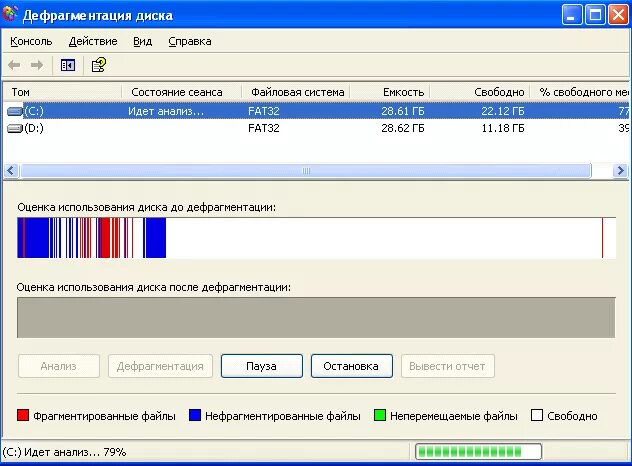
Task: Click the Том column header
Action: tap(62, 92)
